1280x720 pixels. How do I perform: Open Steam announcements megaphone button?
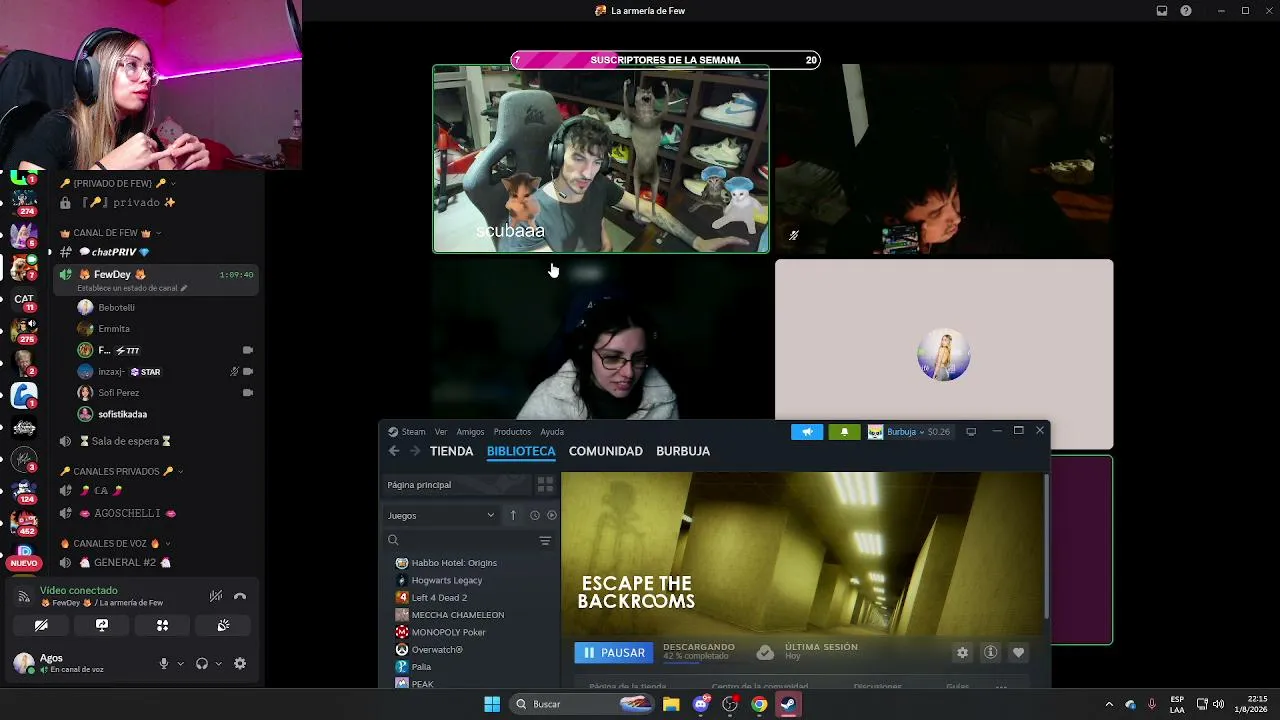(807, 432)
